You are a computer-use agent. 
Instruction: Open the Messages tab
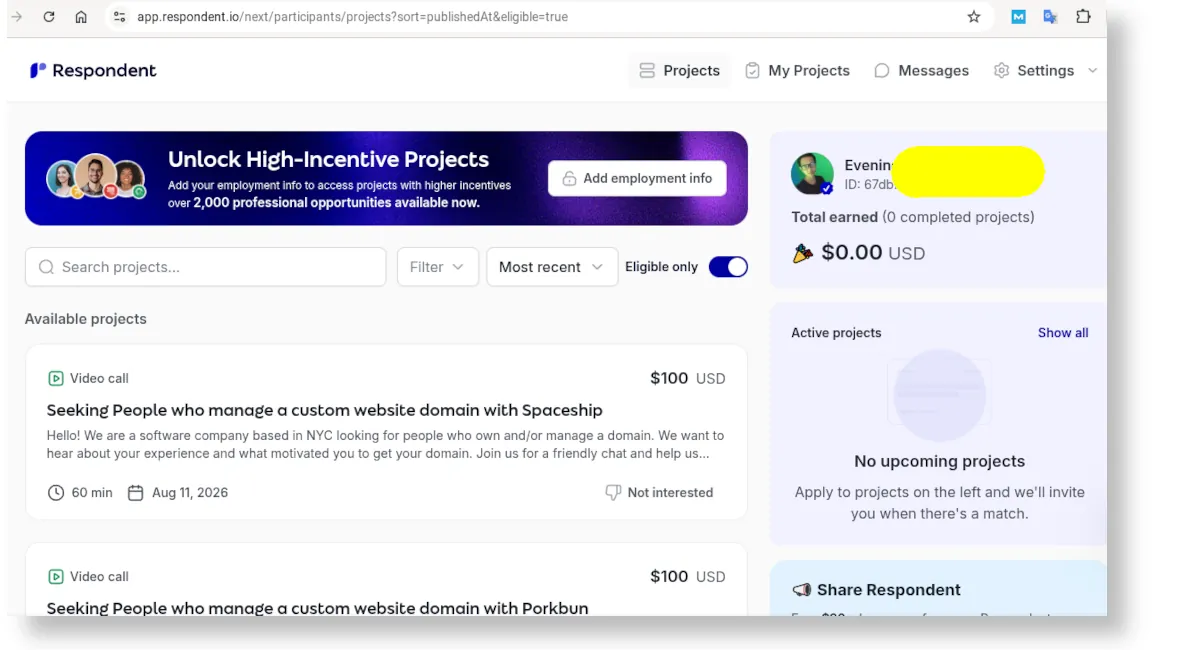point(921,70)
